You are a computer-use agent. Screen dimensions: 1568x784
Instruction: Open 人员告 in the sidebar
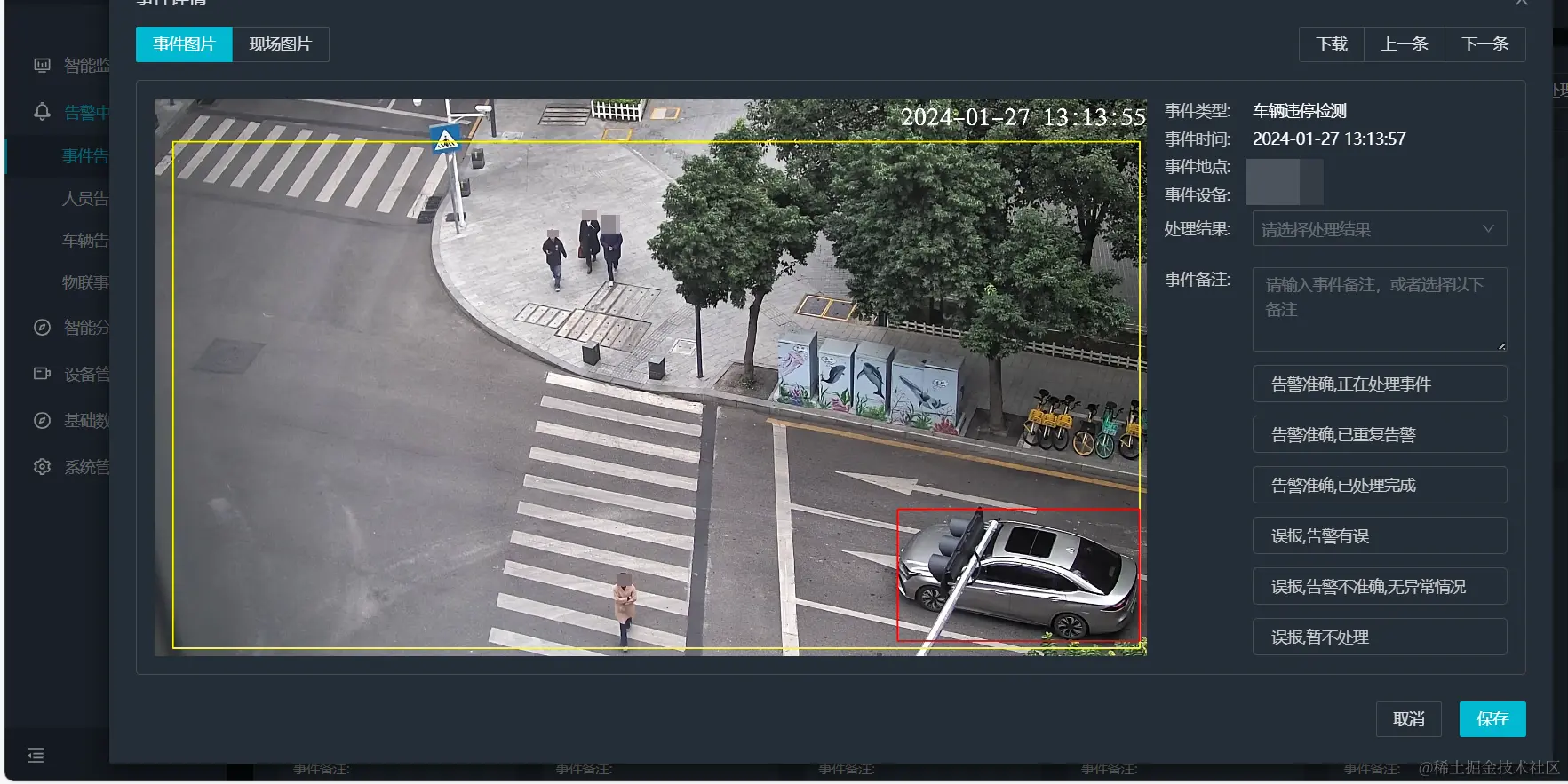84,198
